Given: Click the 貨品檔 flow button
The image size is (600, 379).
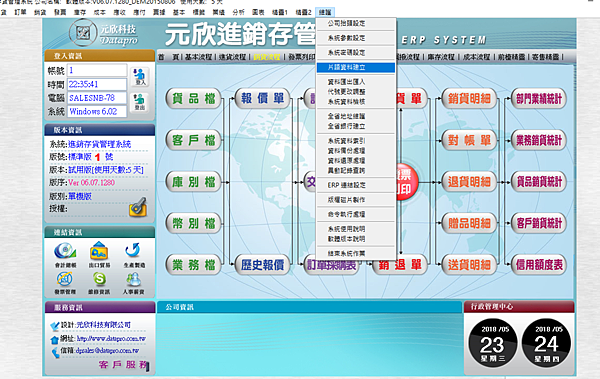Looking at the screenshot, I should point(194,99).
